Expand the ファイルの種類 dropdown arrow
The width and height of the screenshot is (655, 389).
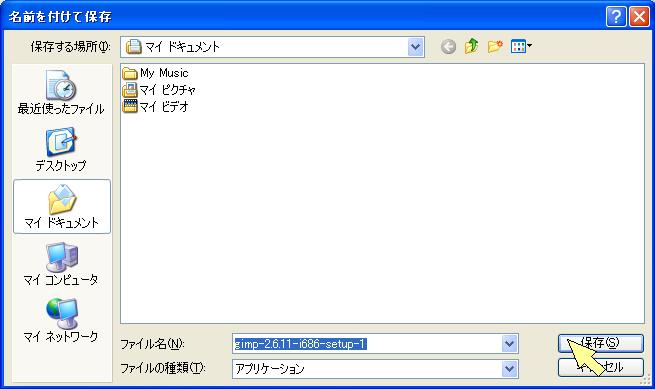[509, 369]
